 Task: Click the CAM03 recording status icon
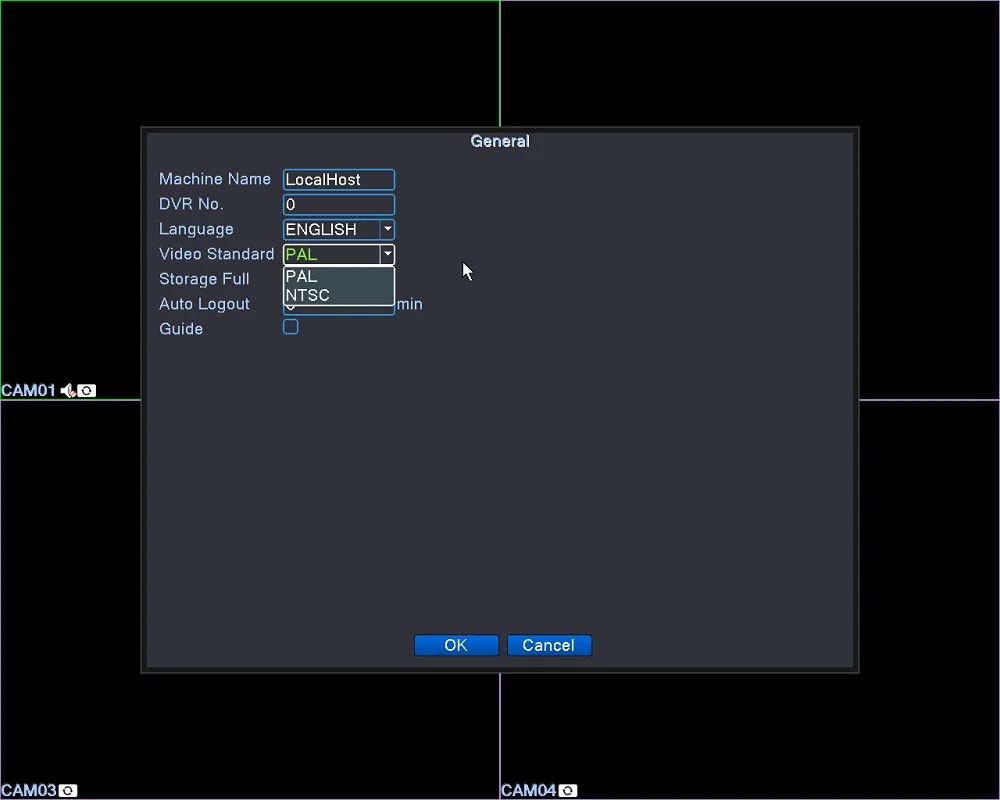pyautogui.click(x=68, y=790)
